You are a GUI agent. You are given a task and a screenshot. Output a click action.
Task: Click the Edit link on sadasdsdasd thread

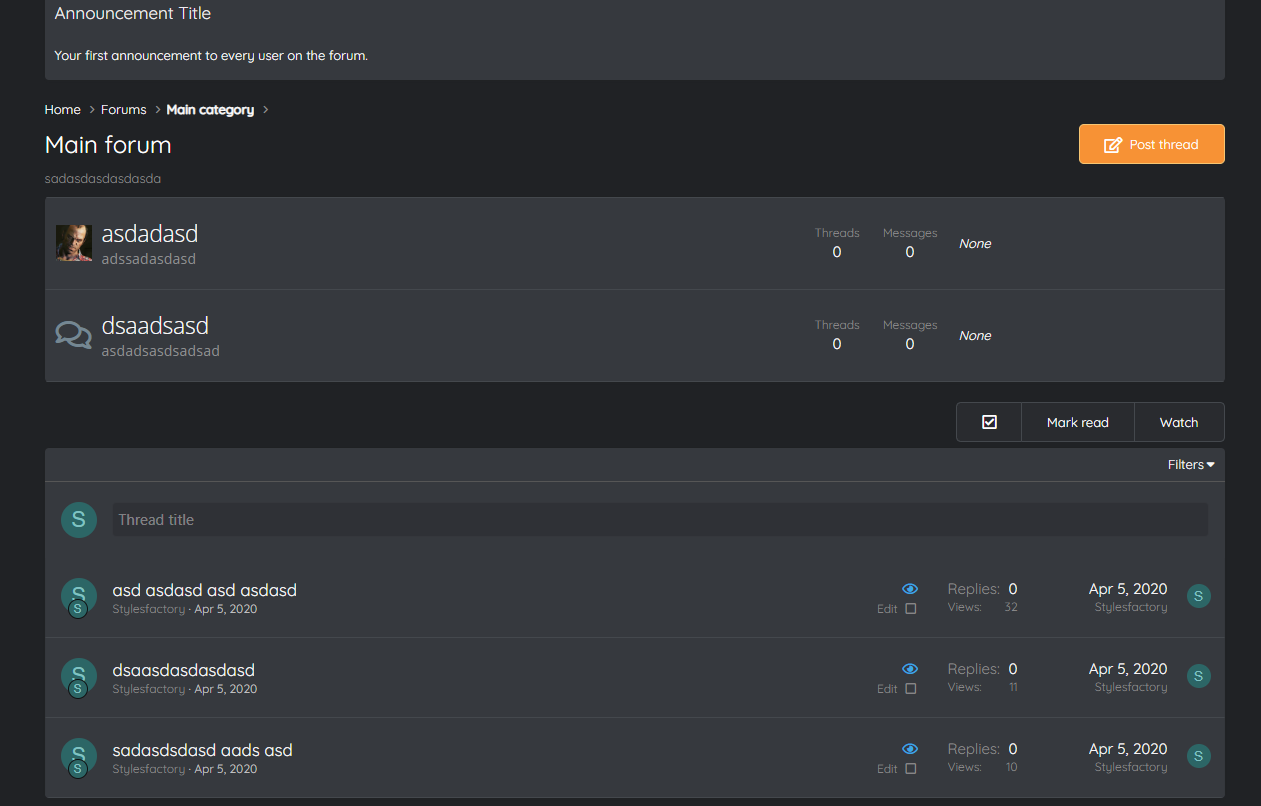(887, 769)
